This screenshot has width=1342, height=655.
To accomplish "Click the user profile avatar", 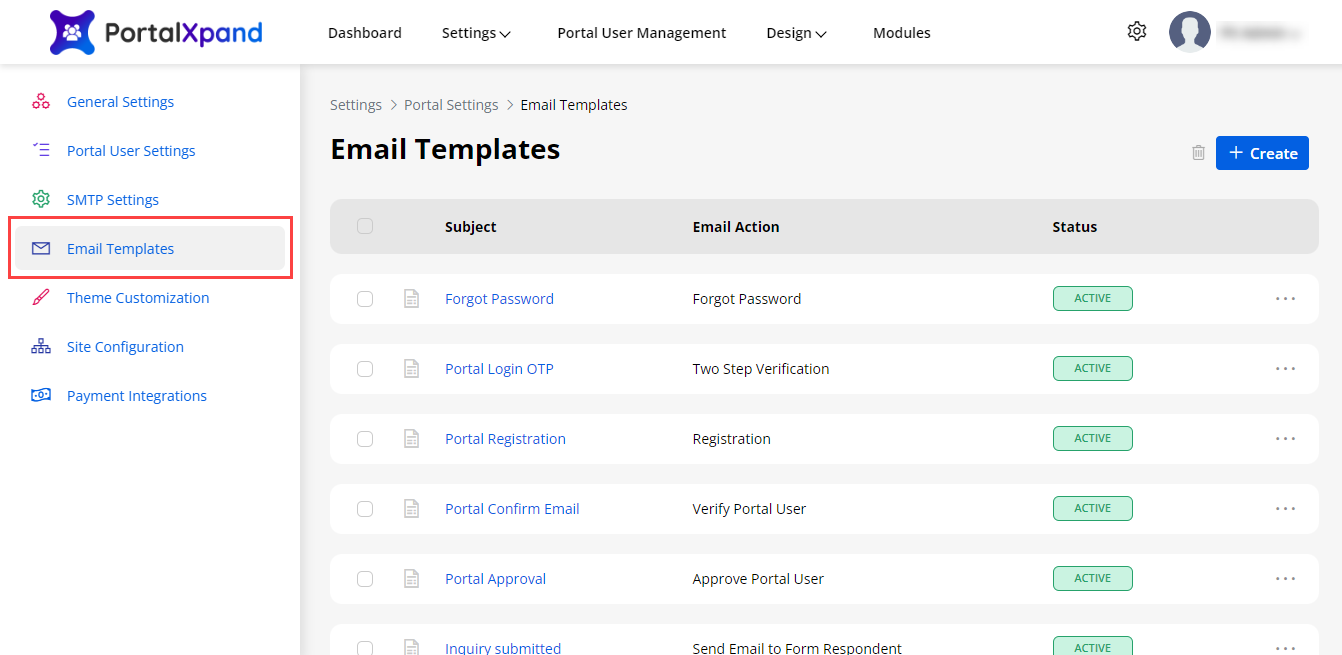I will 1189,32.
